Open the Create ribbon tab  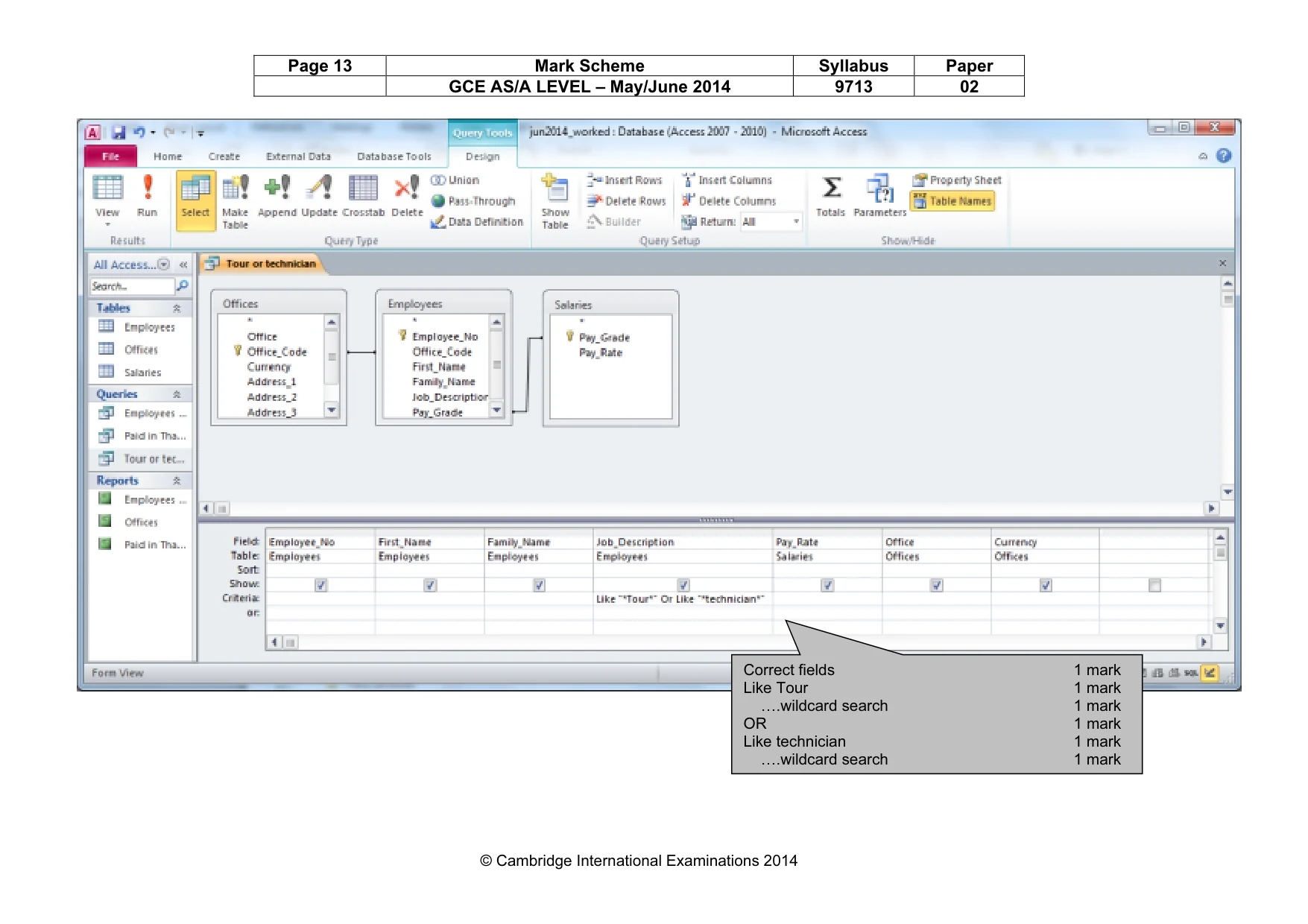click(224, 156)
